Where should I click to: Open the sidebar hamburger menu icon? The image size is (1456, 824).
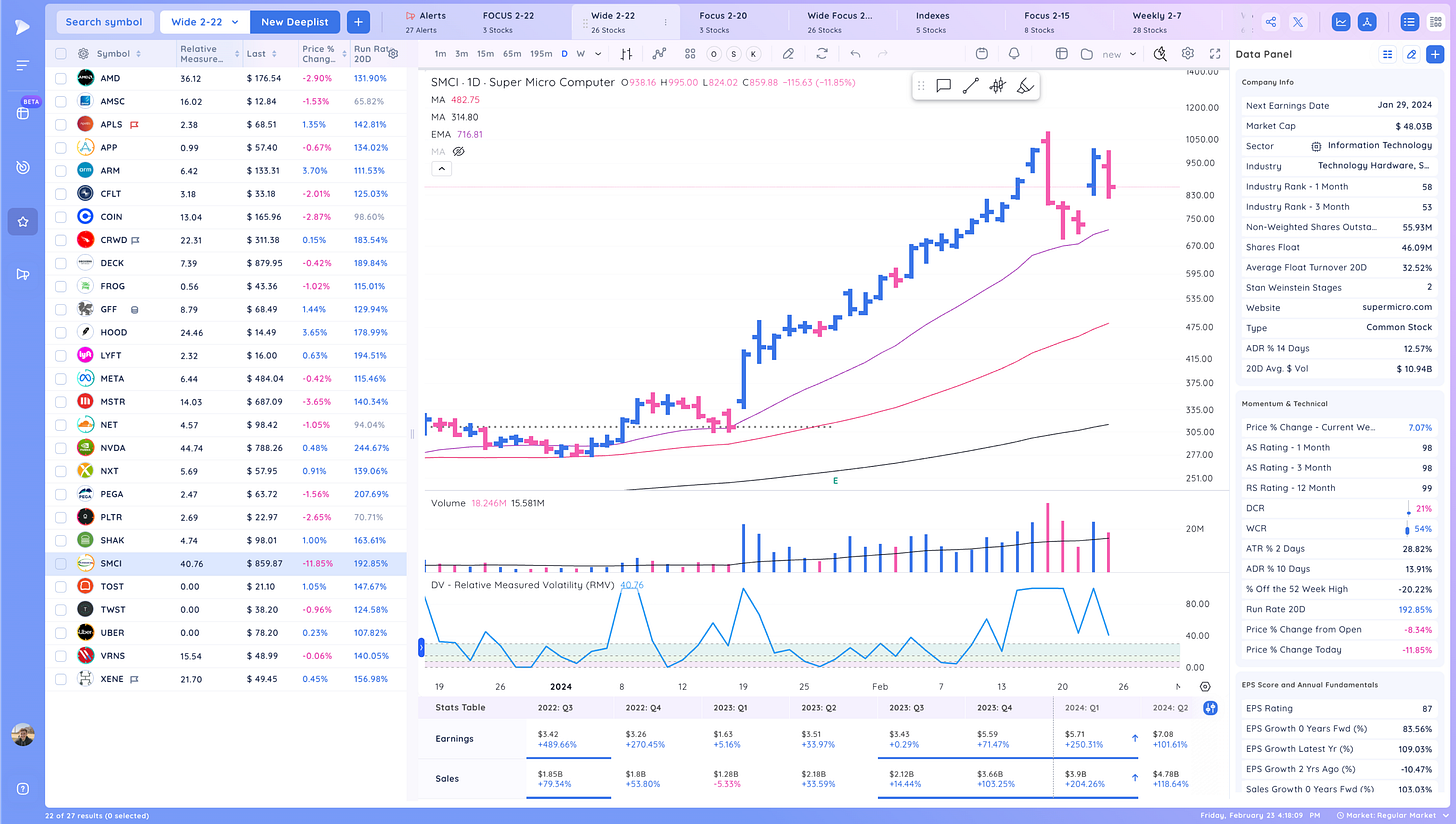[22, 66]
